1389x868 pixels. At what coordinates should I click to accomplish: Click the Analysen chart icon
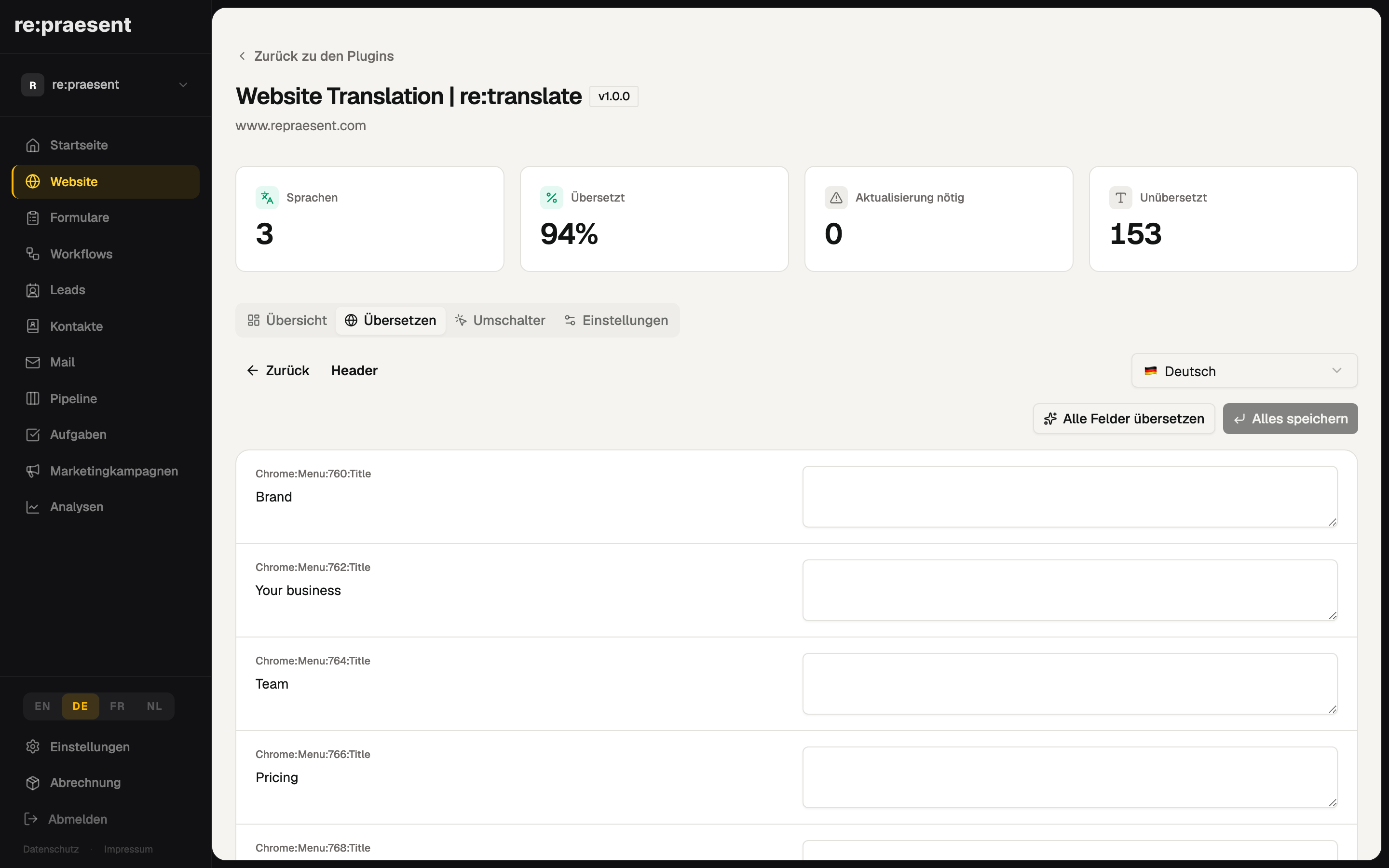pos(33,507)
